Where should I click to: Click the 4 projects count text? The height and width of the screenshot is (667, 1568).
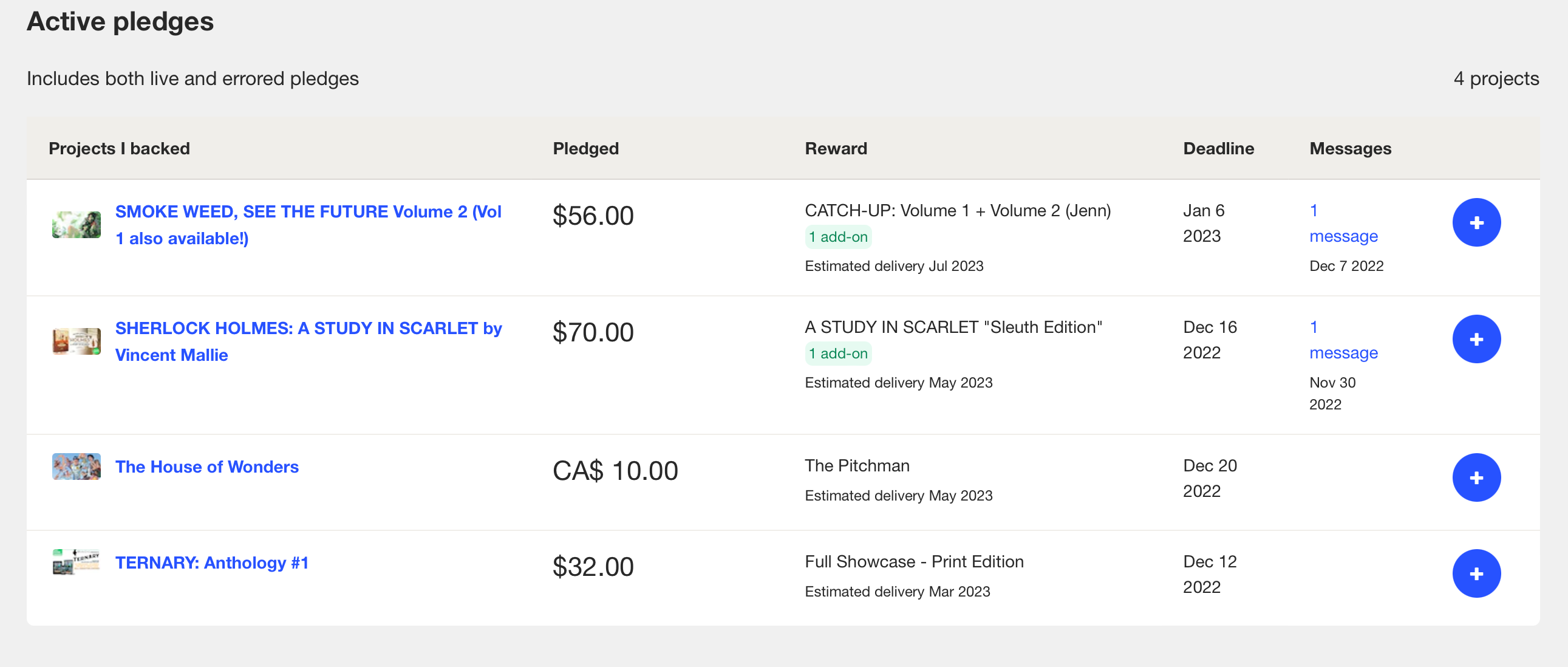[1496, 78]
